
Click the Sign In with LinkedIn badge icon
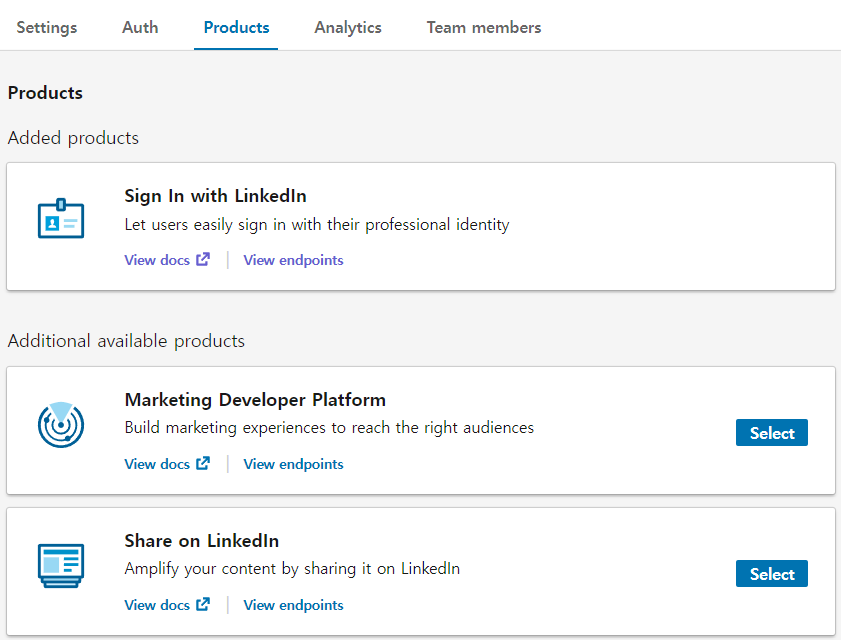click(x=60, y=219)
